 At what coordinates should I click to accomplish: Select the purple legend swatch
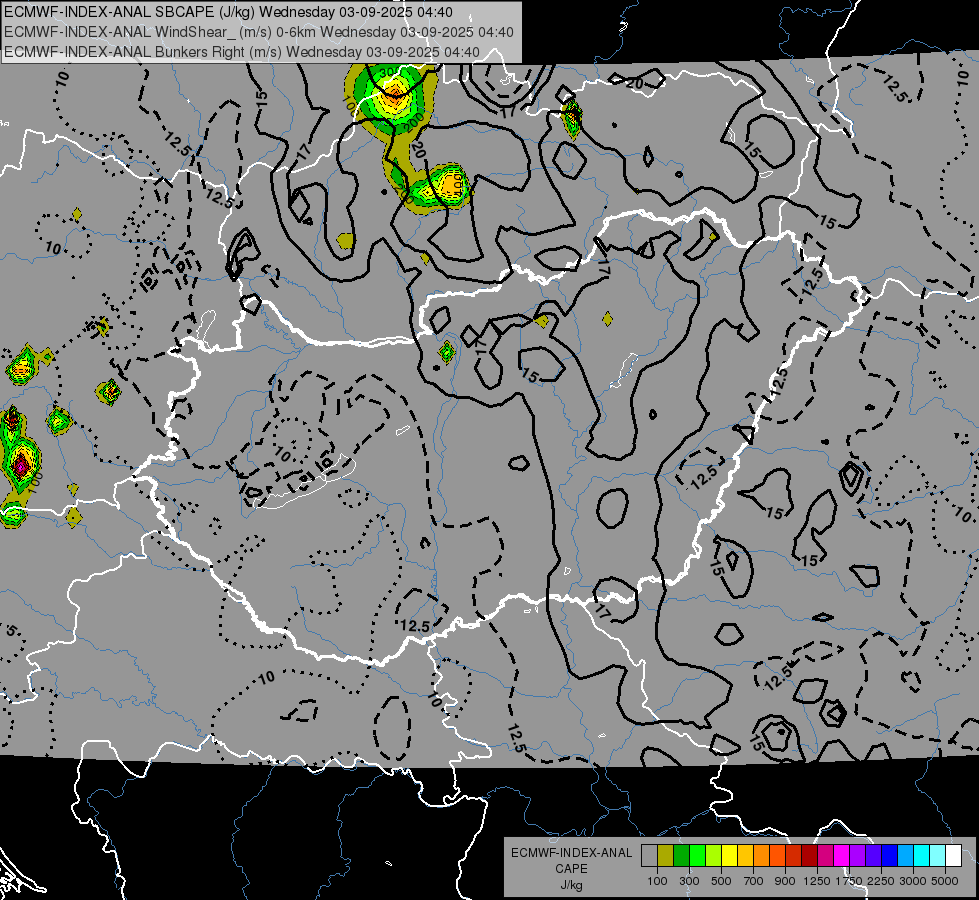857,856
